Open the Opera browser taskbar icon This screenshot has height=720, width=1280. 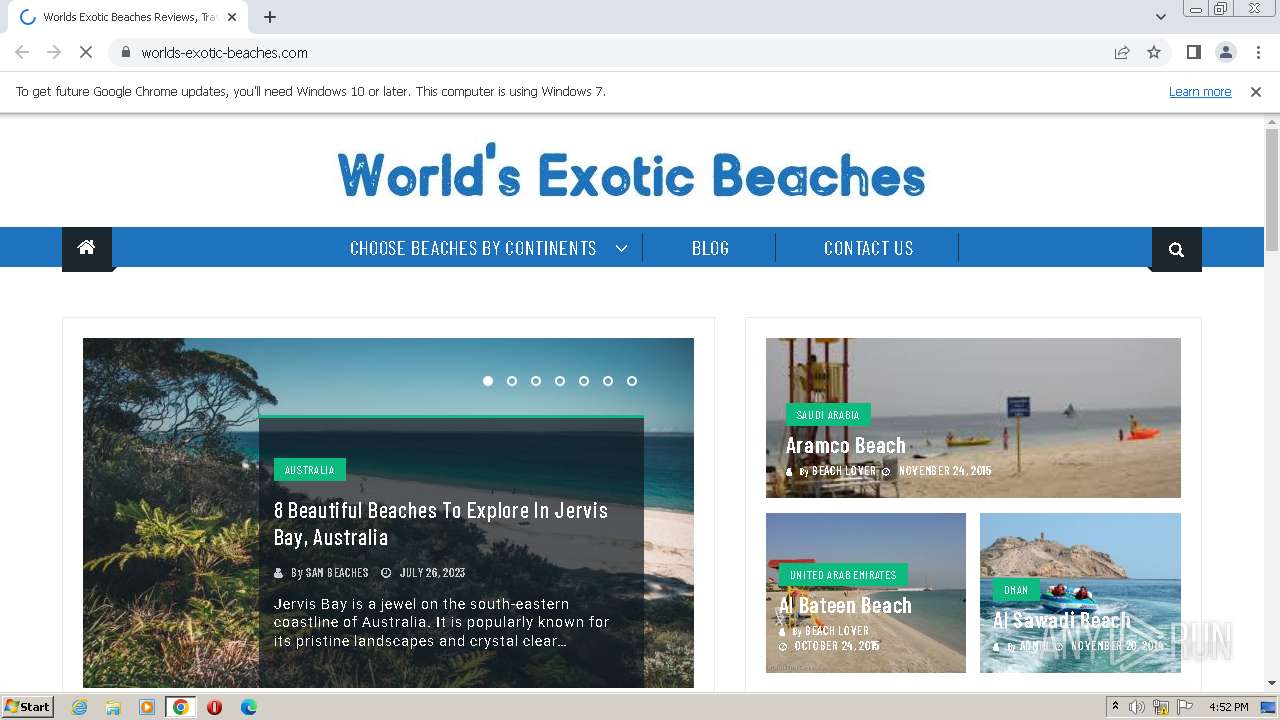(x=214, y=707)
